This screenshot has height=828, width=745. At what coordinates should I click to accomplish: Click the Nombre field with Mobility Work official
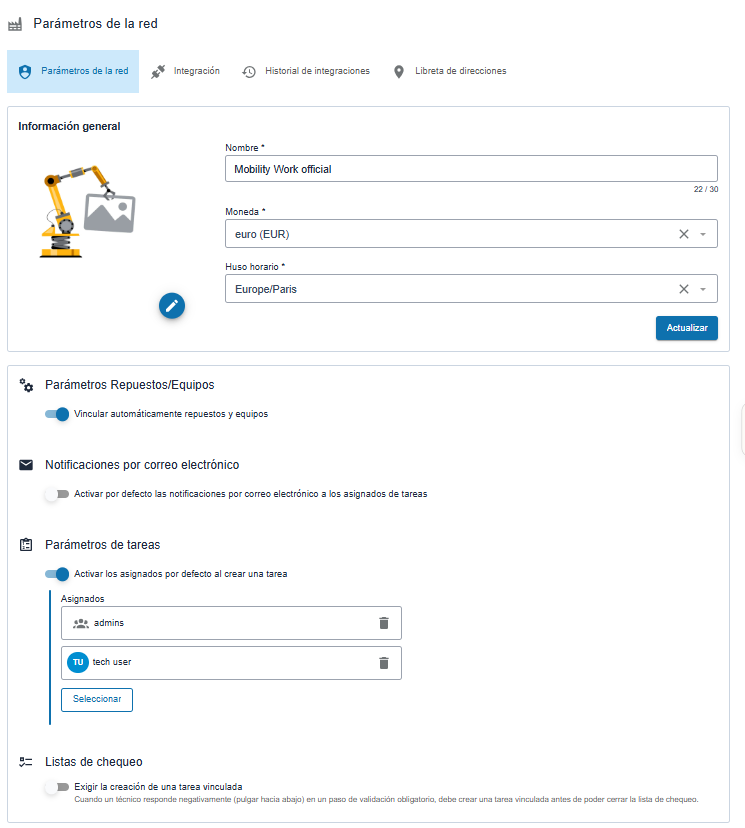click(x=471, y=169)
